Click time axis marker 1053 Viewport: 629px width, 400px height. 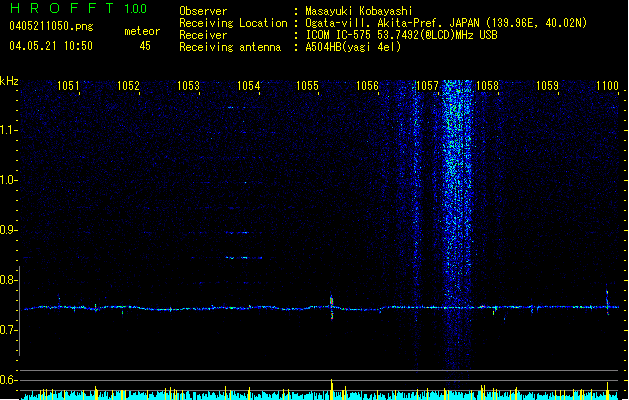188,86
